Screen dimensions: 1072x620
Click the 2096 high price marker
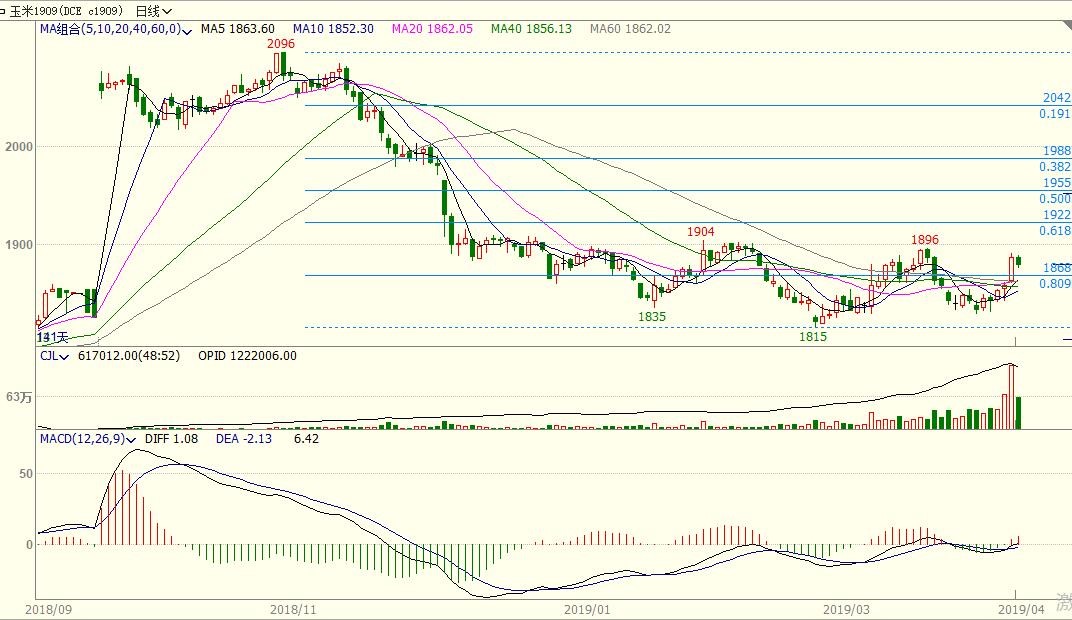(x=281, y=44)
